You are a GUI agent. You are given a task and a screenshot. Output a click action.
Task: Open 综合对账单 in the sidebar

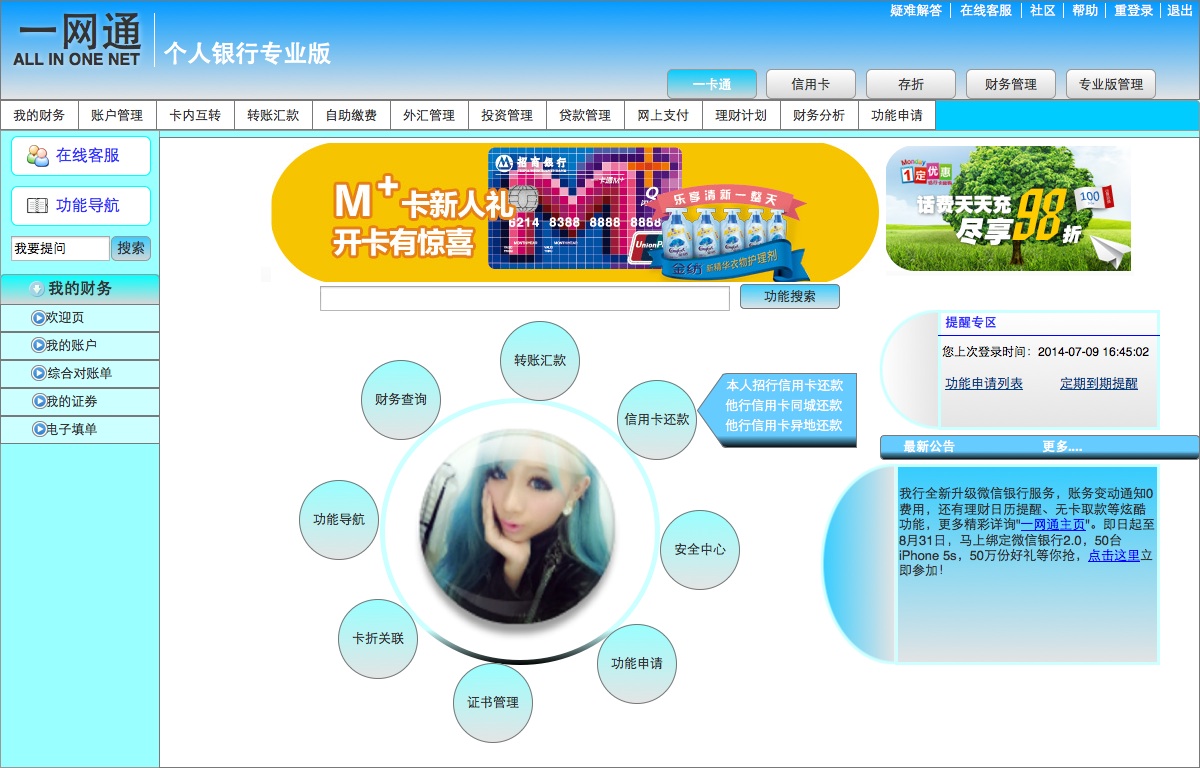click(79, 374)
